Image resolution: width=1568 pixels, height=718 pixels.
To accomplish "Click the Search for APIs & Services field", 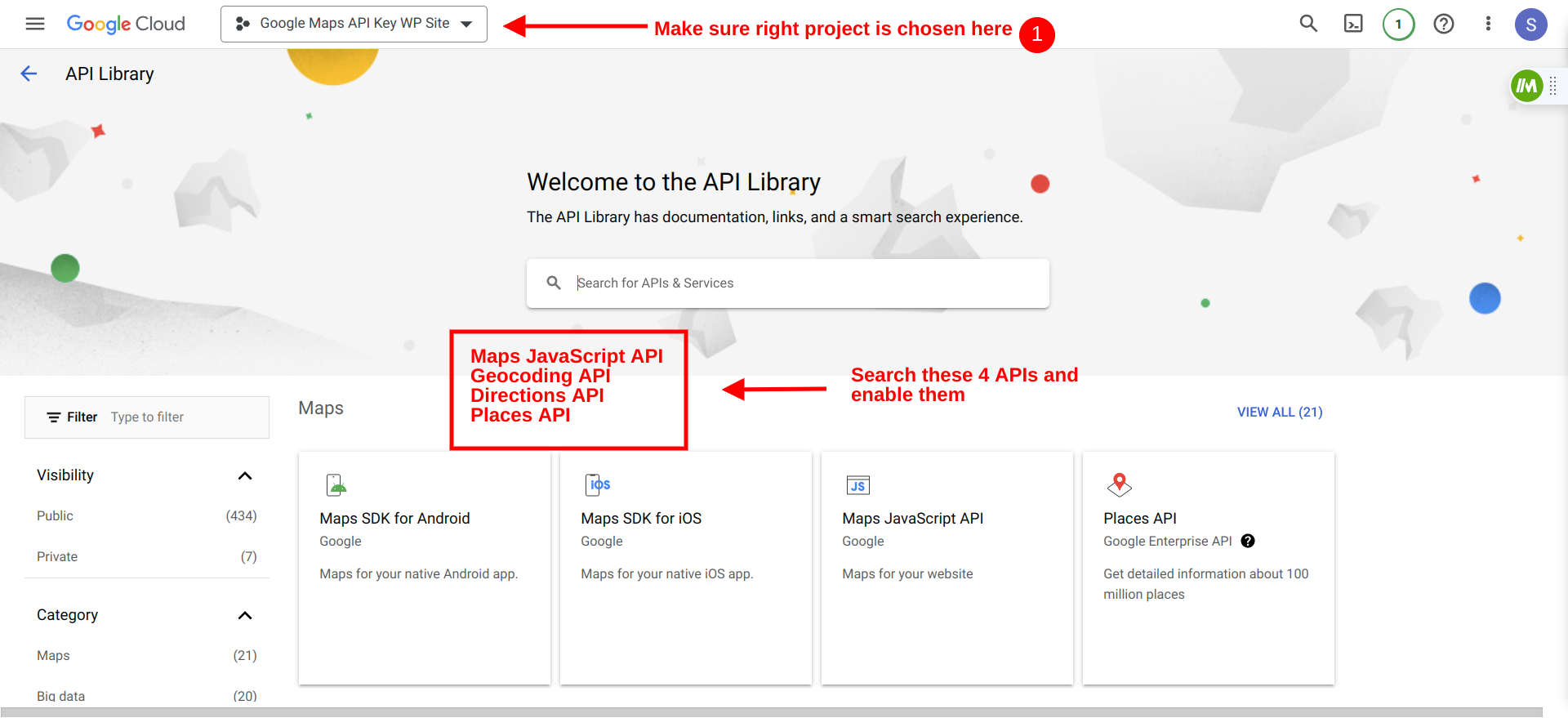I will (788, 283).
